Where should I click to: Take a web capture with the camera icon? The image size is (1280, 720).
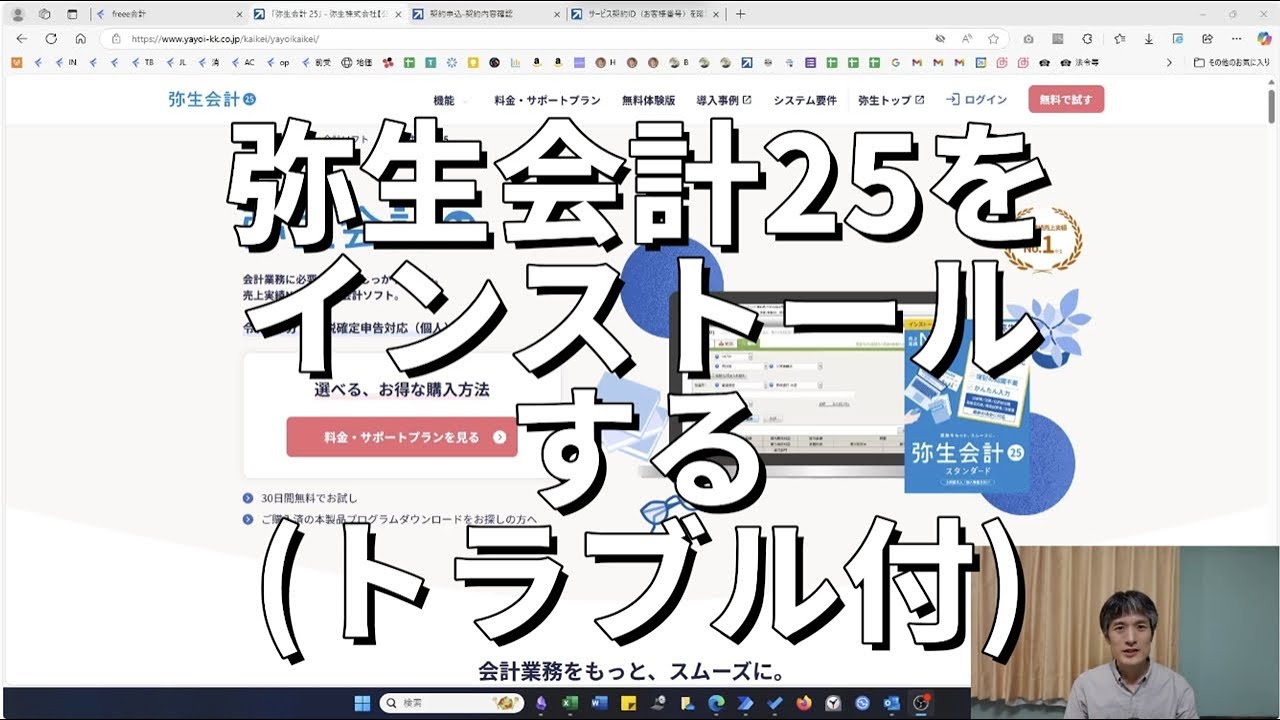click(1029, 39)
